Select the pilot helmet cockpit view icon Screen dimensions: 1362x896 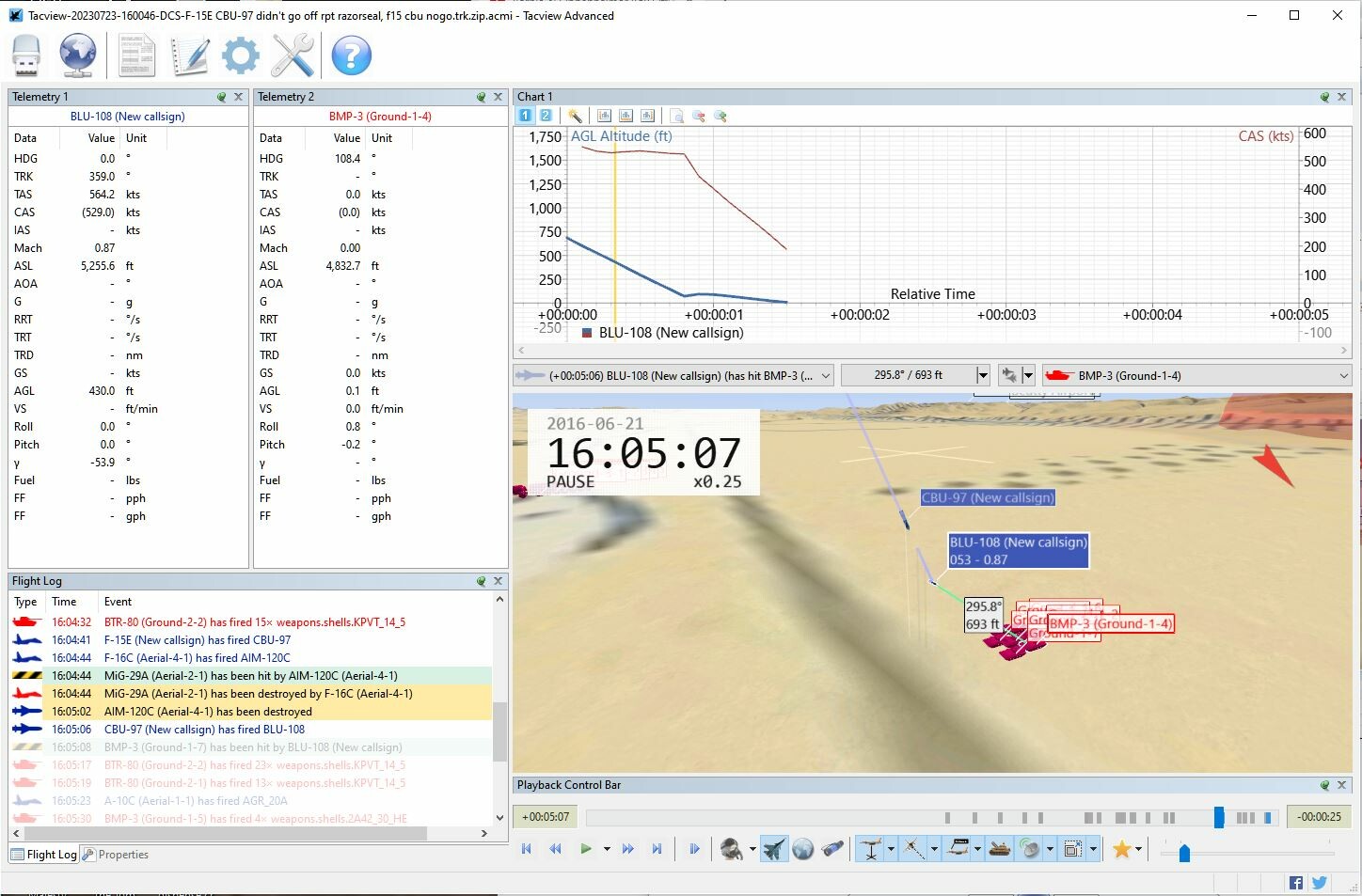[x=731, y=849]
